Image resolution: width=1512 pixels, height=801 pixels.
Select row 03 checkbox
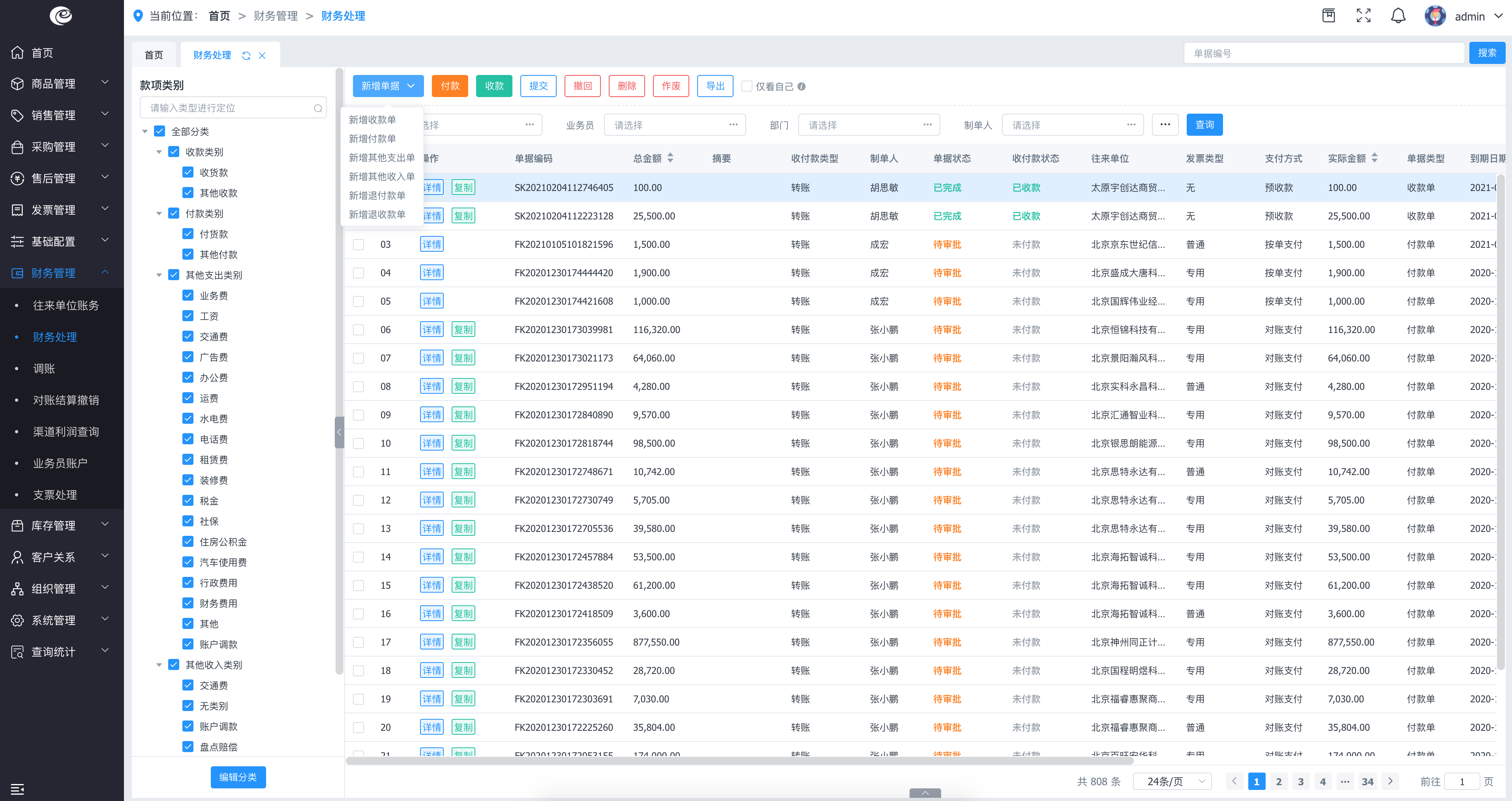(358, 245)
